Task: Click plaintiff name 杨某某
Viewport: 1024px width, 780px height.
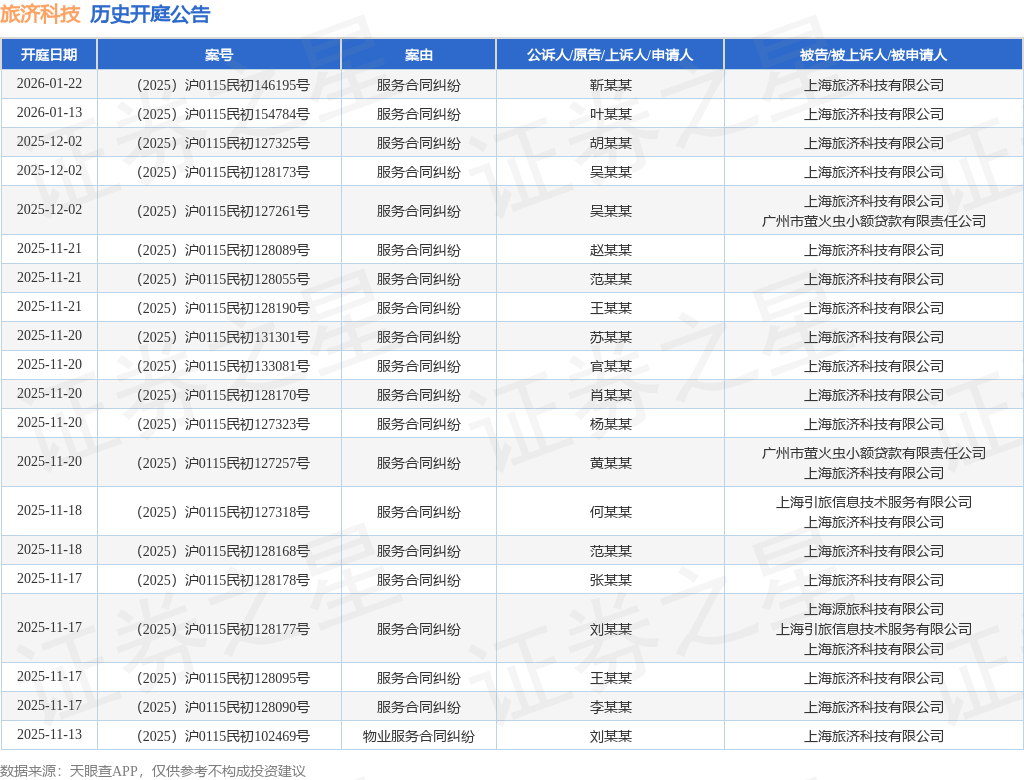Action: coord(611,424)
